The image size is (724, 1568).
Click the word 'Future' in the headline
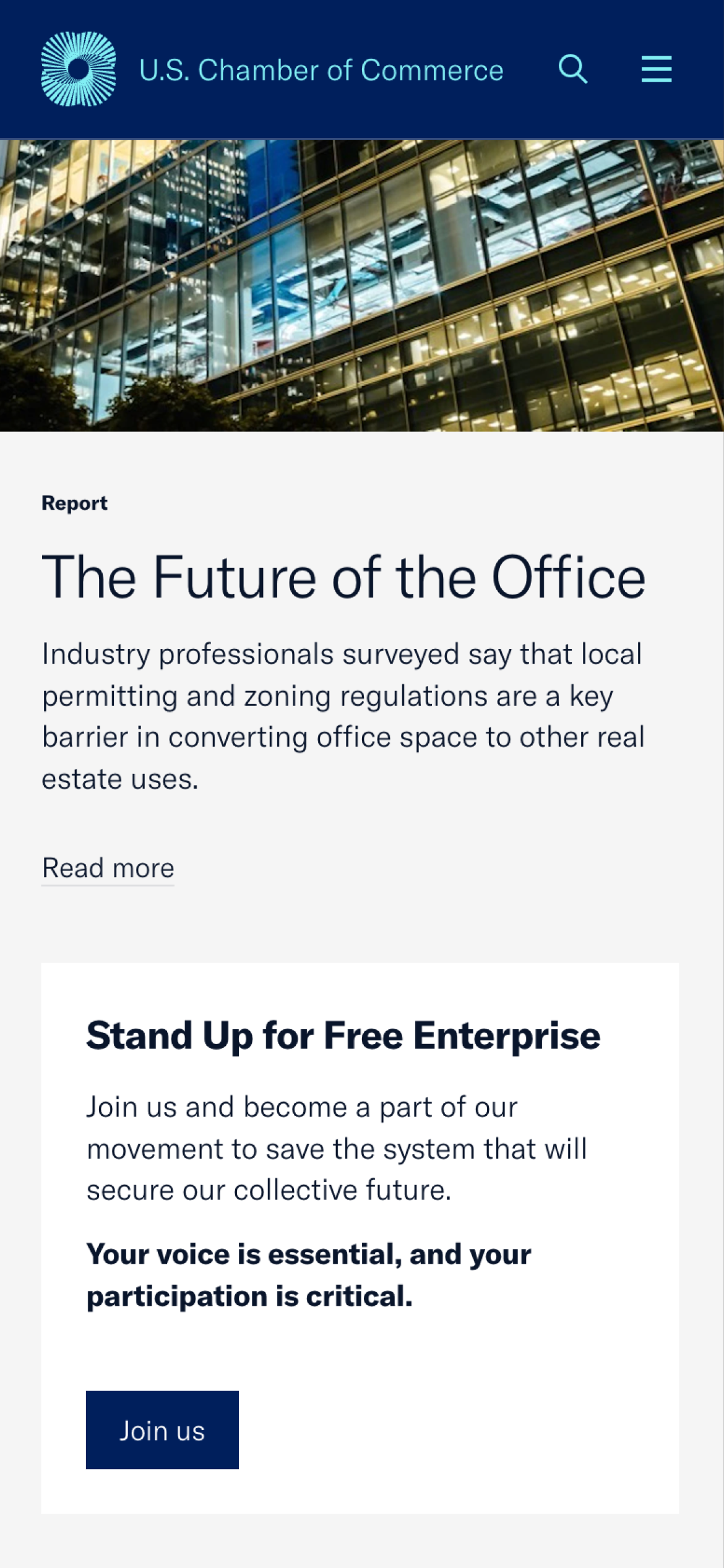(235, 577)
